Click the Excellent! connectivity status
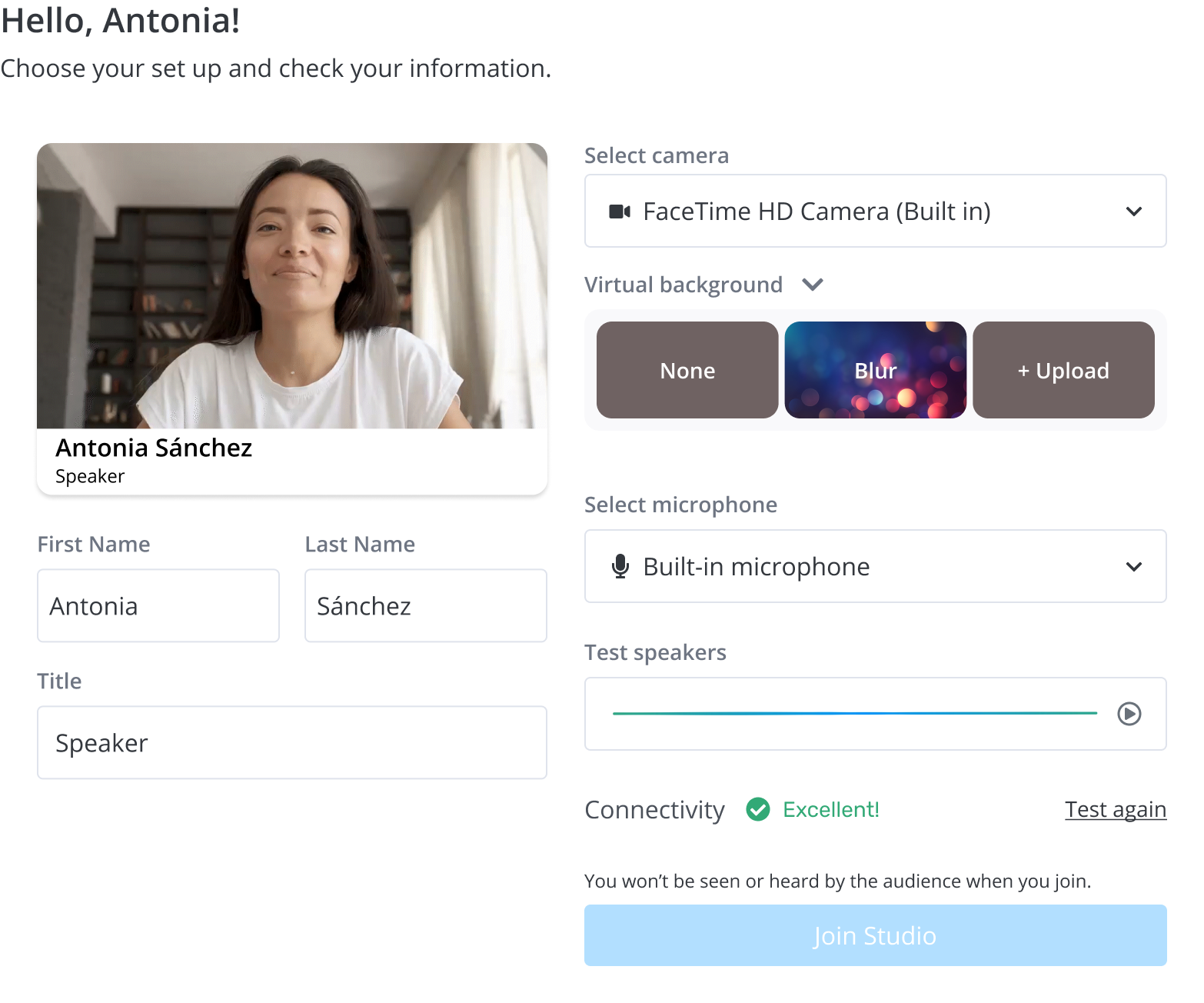 [831, 809]
